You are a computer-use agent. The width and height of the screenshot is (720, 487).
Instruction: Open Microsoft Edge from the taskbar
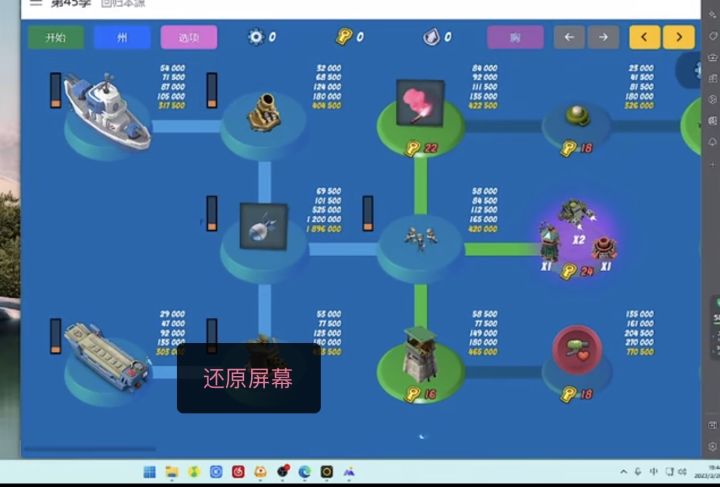pos(304,472)
